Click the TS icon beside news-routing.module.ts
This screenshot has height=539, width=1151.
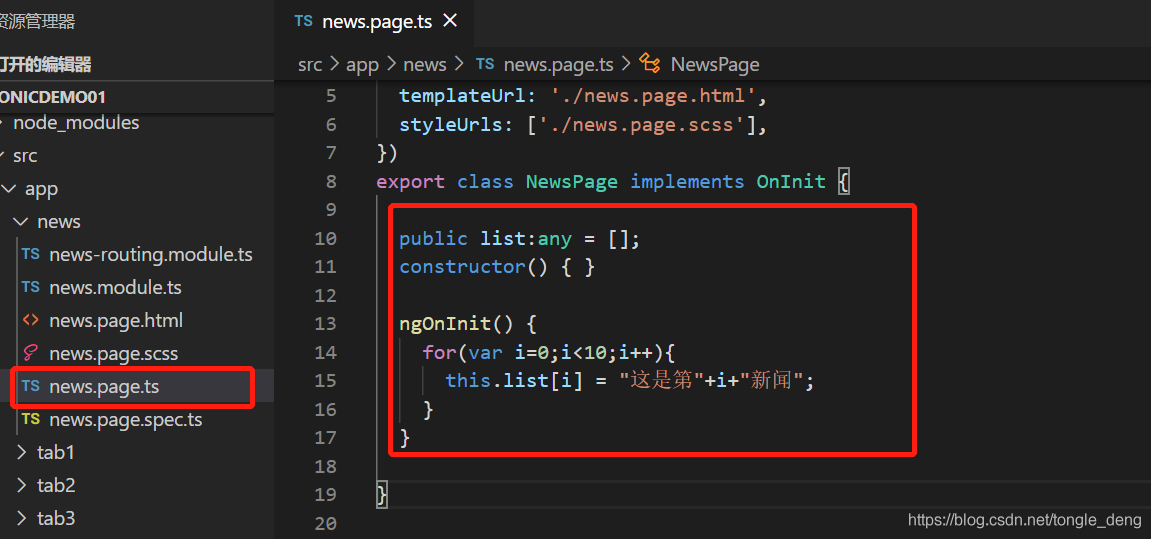31,254
